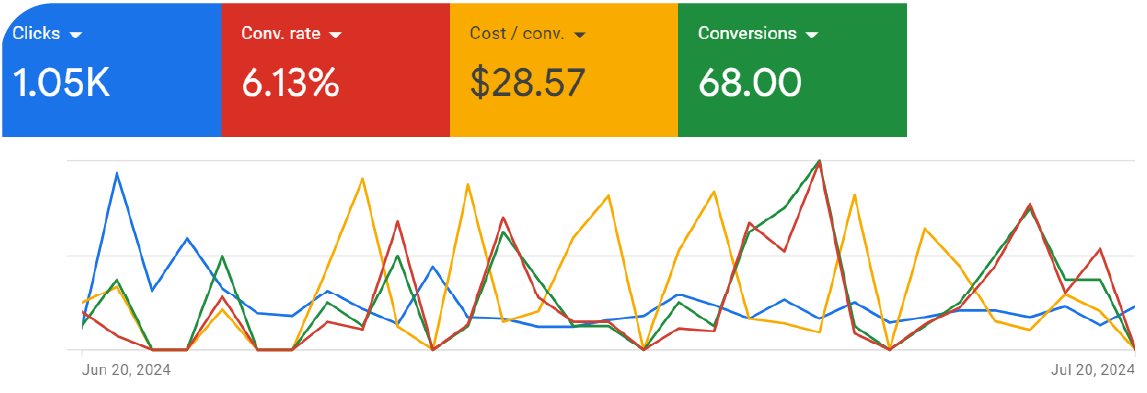Toggle the red Conv. rate scorecard background
The image size is (1147, 393).
[x=336, y=70]
